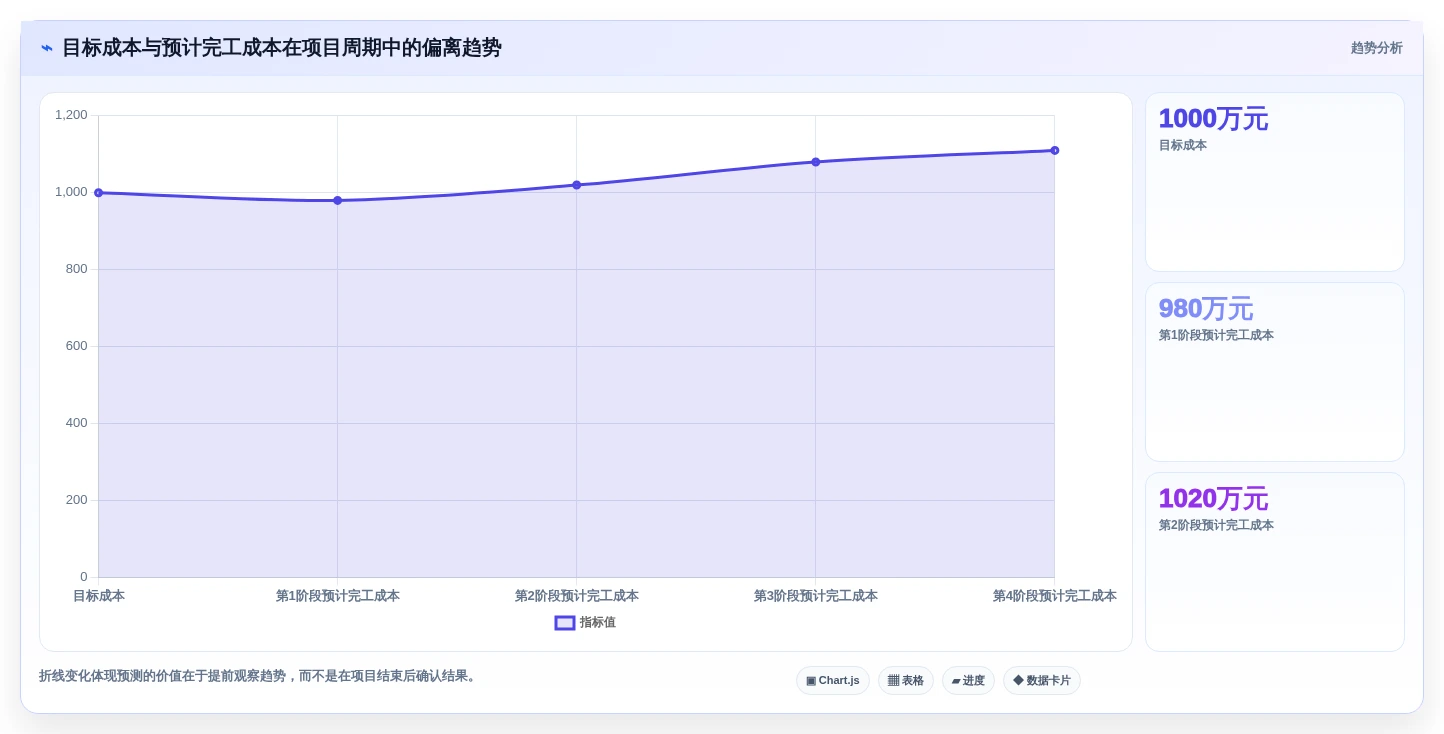Click the x-axis label 第1阶段预计完工成本
The height and width of the screenshot is (734, 1444).
(338, 596)
